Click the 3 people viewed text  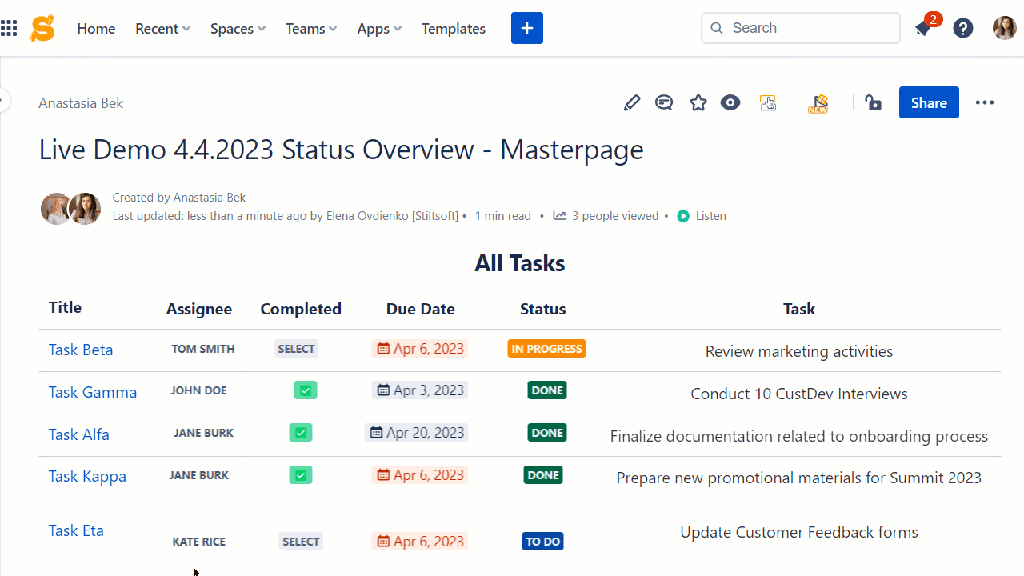[615, 216]
